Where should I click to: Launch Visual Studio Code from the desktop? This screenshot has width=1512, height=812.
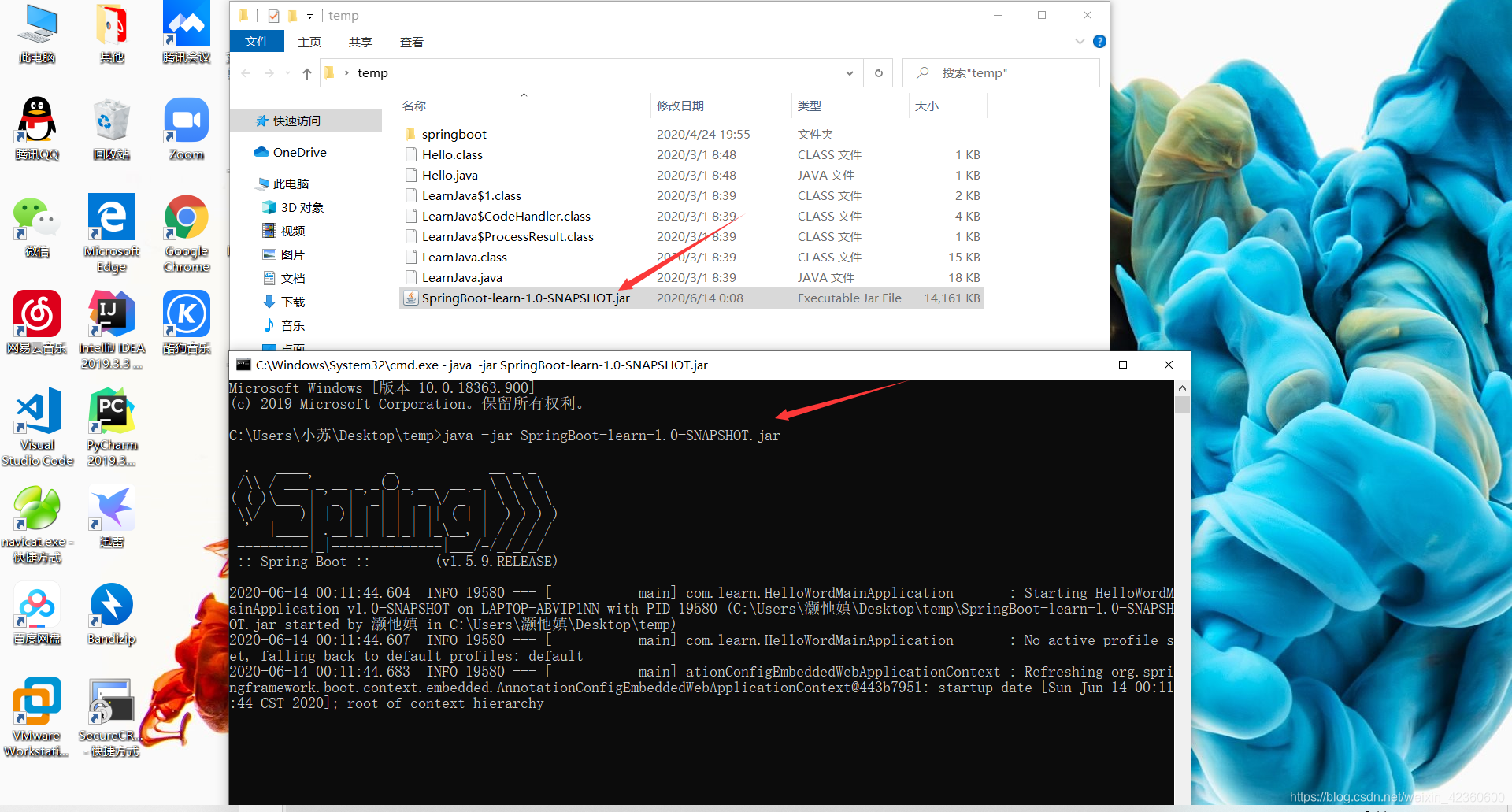tap(37, 427)
